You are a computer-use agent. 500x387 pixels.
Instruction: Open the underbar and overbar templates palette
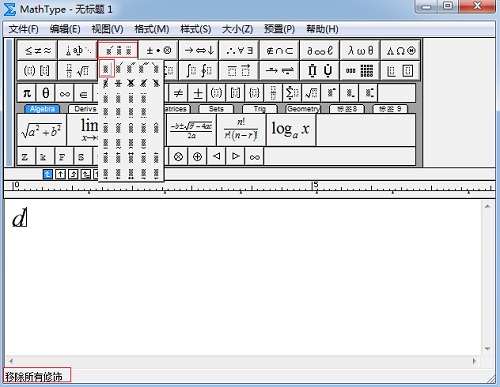click(239, 70)
